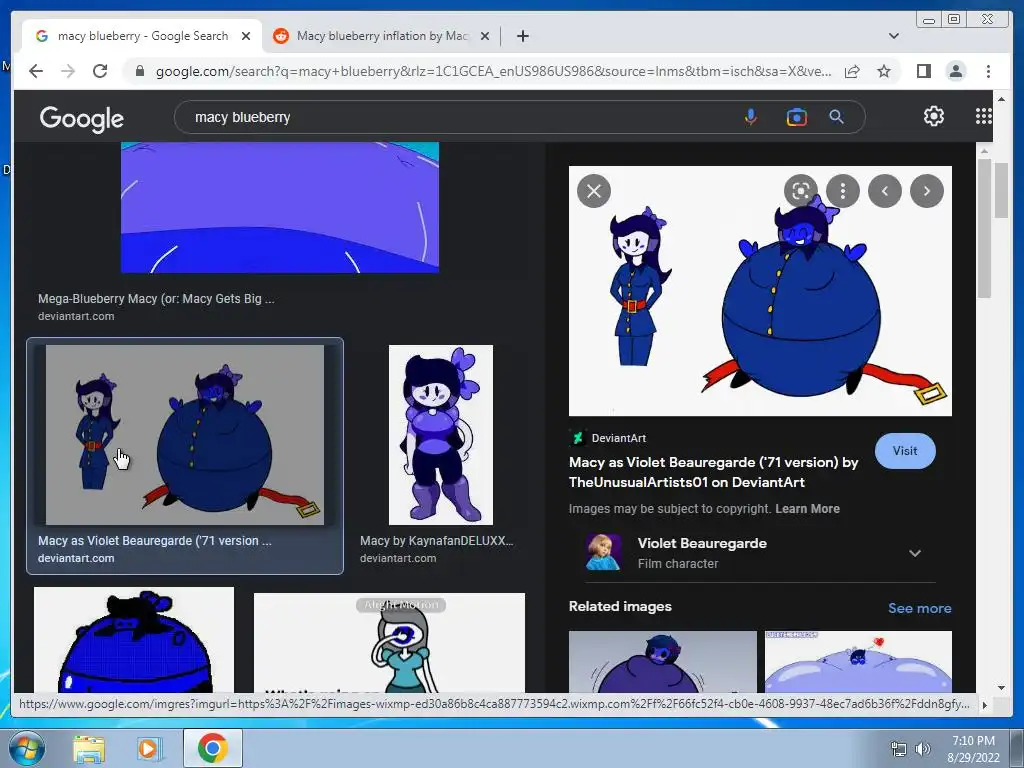Open Alight Motion watermark result thumbnail

389,643
